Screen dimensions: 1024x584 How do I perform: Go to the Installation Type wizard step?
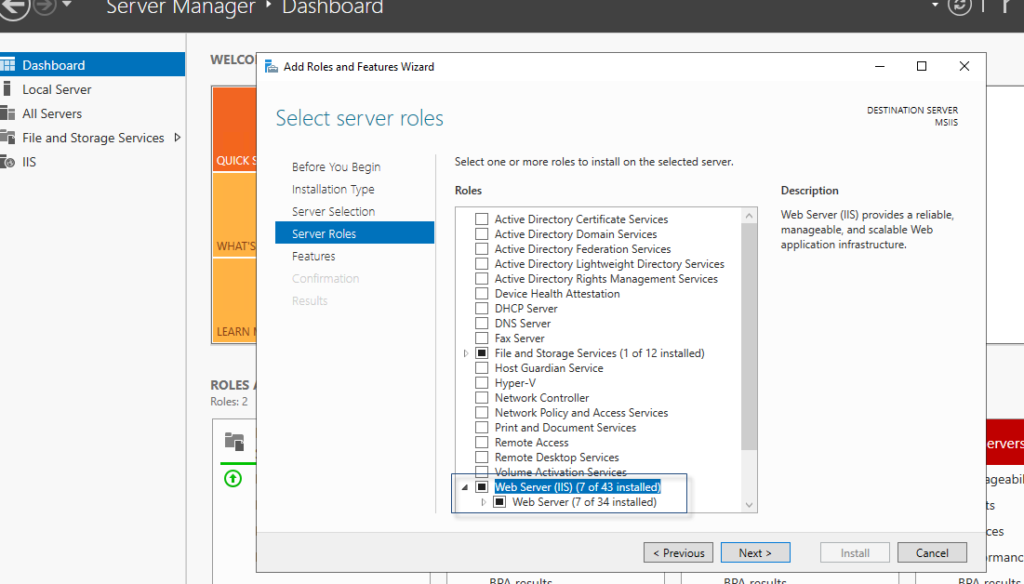click(x=333, y=189)
